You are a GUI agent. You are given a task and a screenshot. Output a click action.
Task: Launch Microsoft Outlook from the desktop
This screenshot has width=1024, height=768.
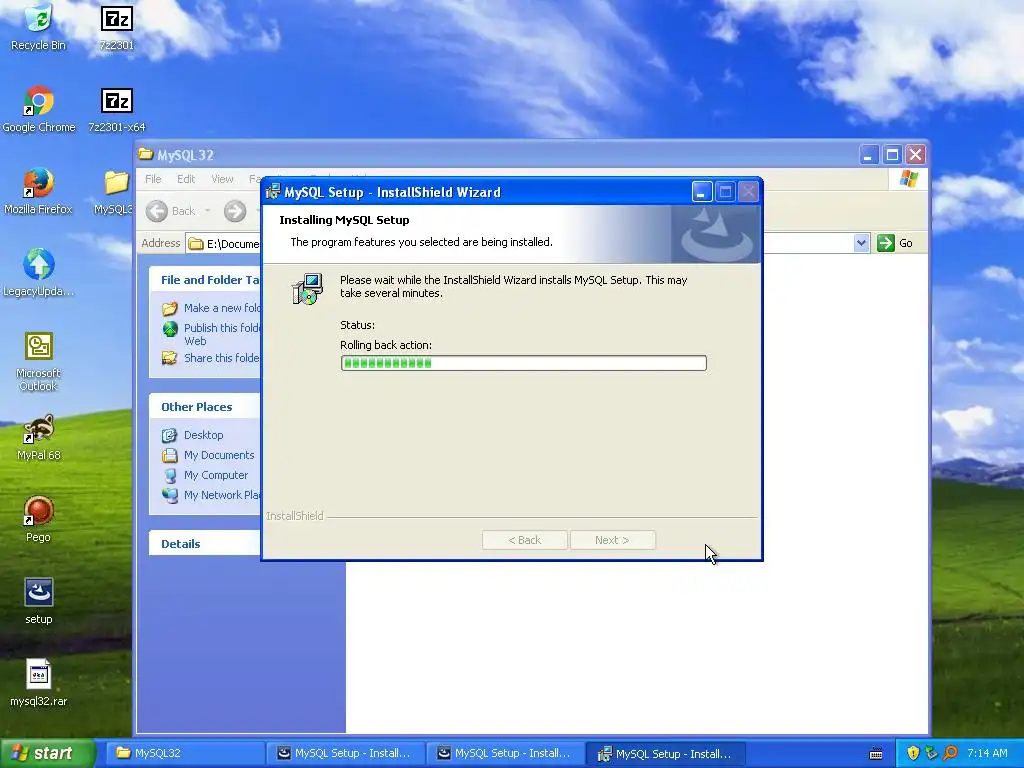point(39,362)
